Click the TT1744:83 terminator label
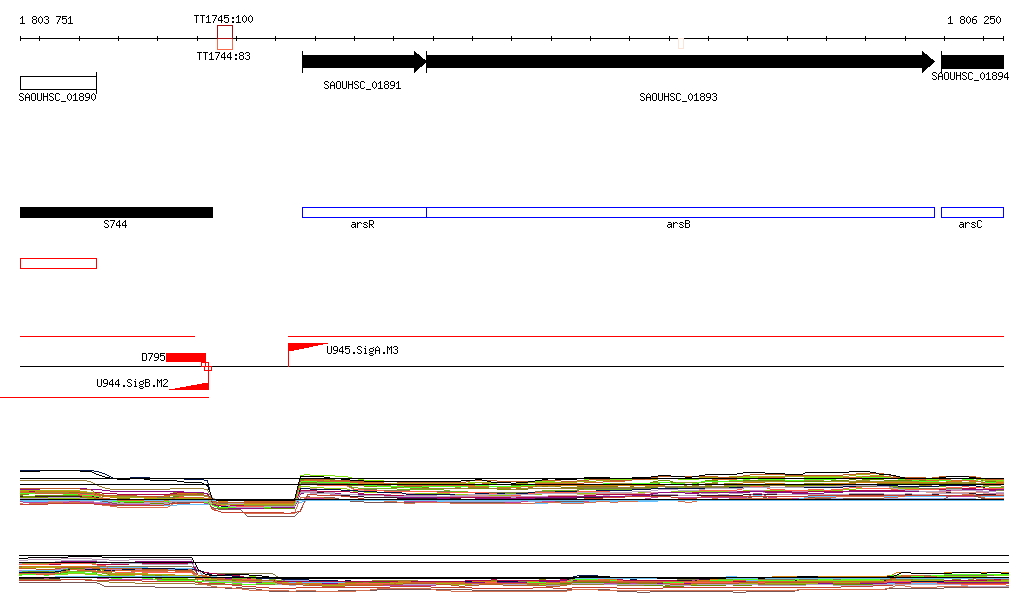The height and width of the screenshot is (611, 1024). (x=223, y=57)
